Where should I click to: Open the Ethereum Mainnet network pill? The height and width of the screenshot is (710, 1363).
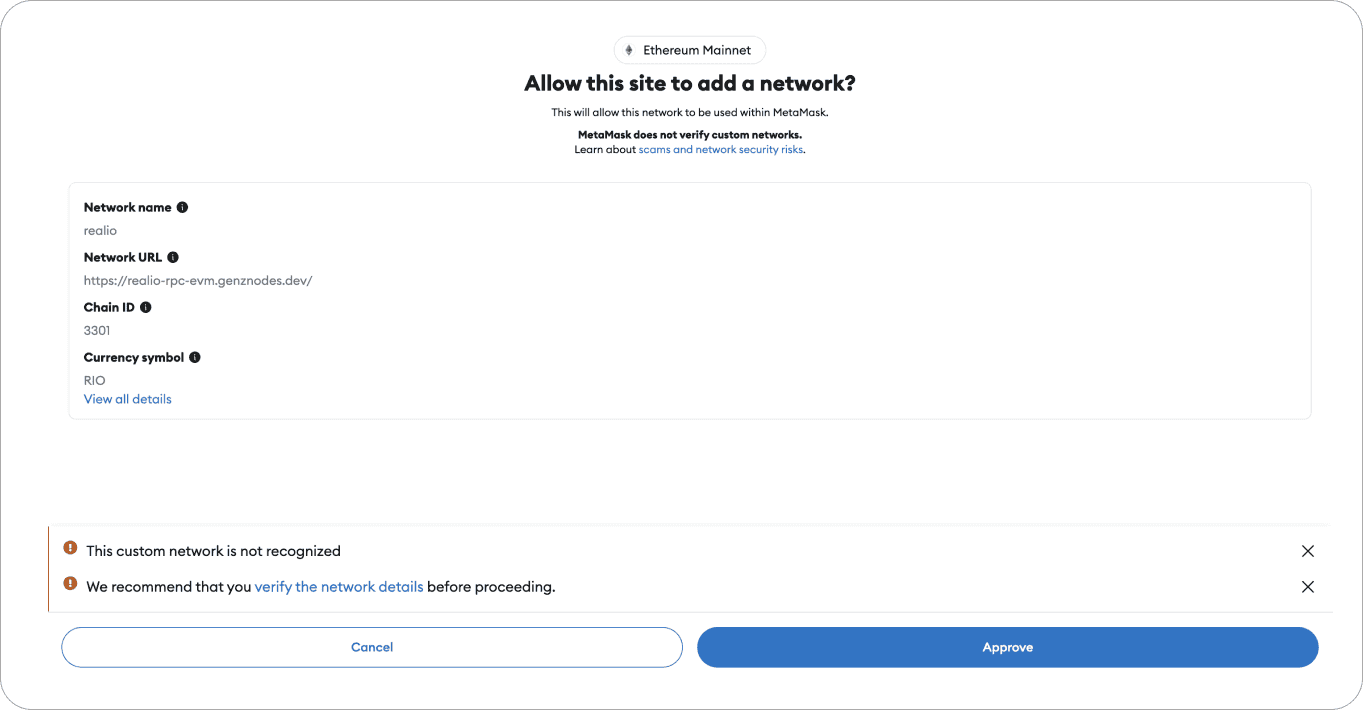pyautogui.click(x=690, y=50)
